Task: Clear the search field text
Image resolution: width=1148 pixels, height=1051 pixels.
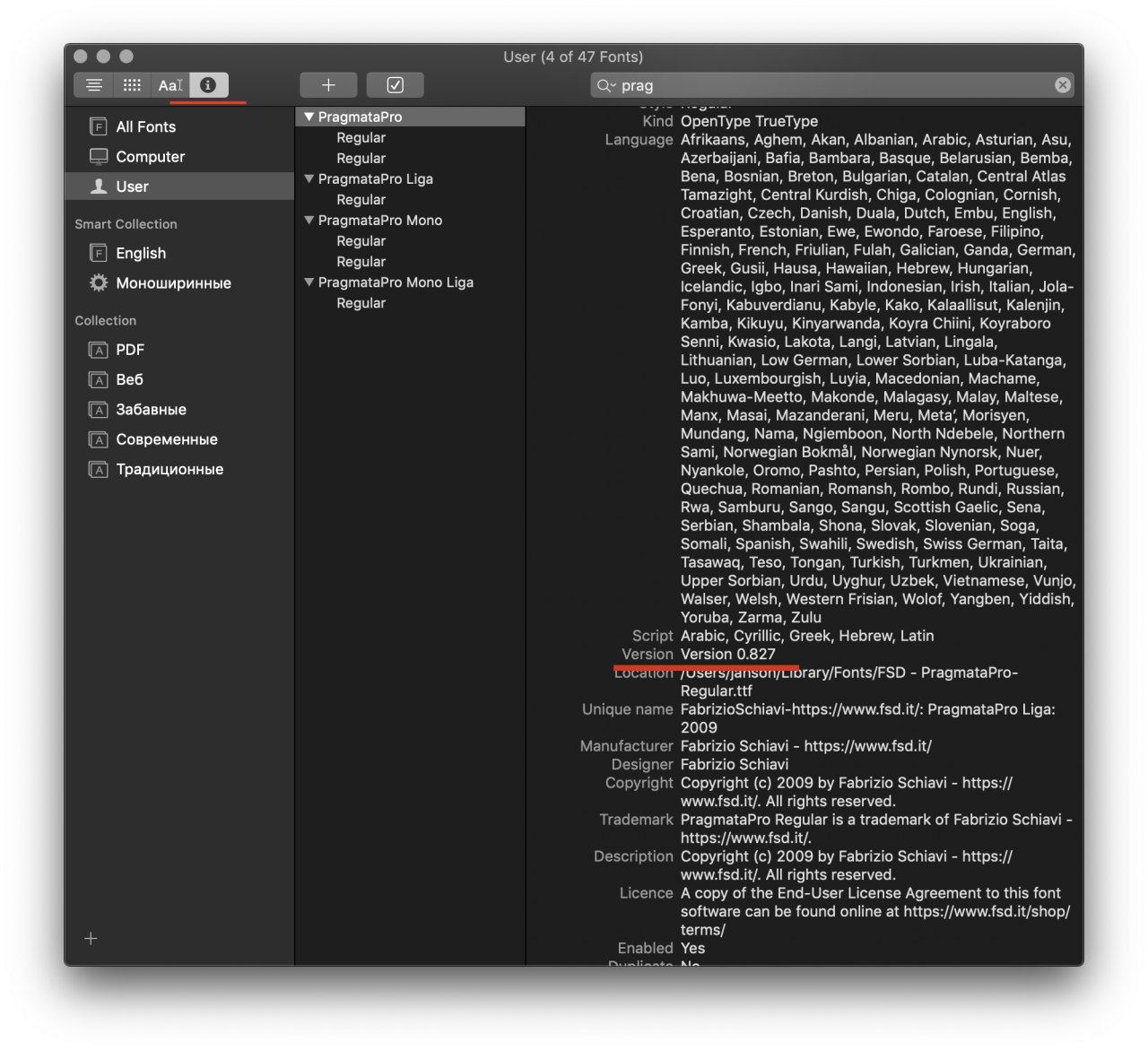Action: coord(1062,85)
